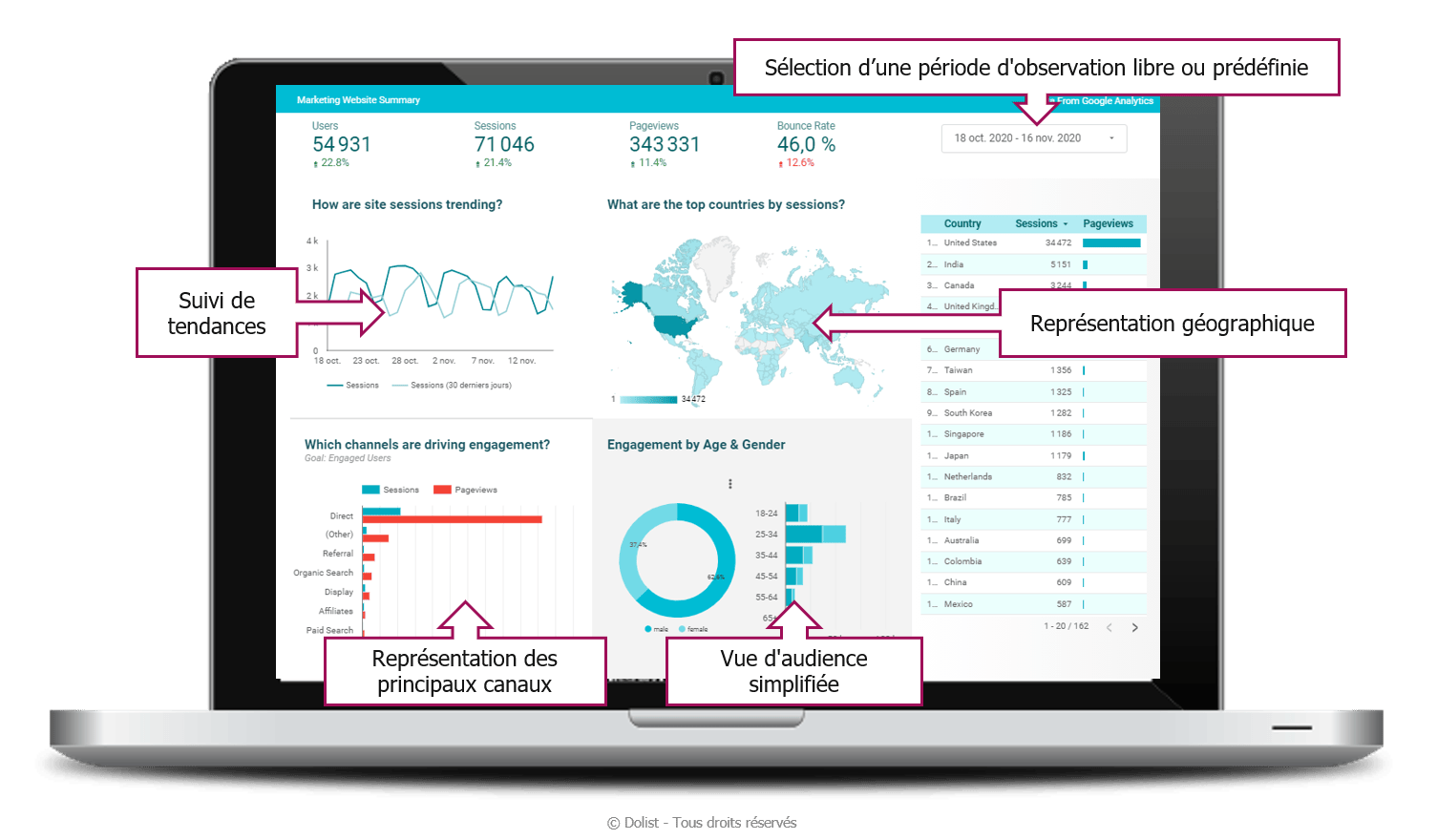Open the date range dropdown '18 oct. 2020 - 16 nov. 2020'
Image resolution: width=1437 pixels, height=840 pixels.
[1033, 138]
